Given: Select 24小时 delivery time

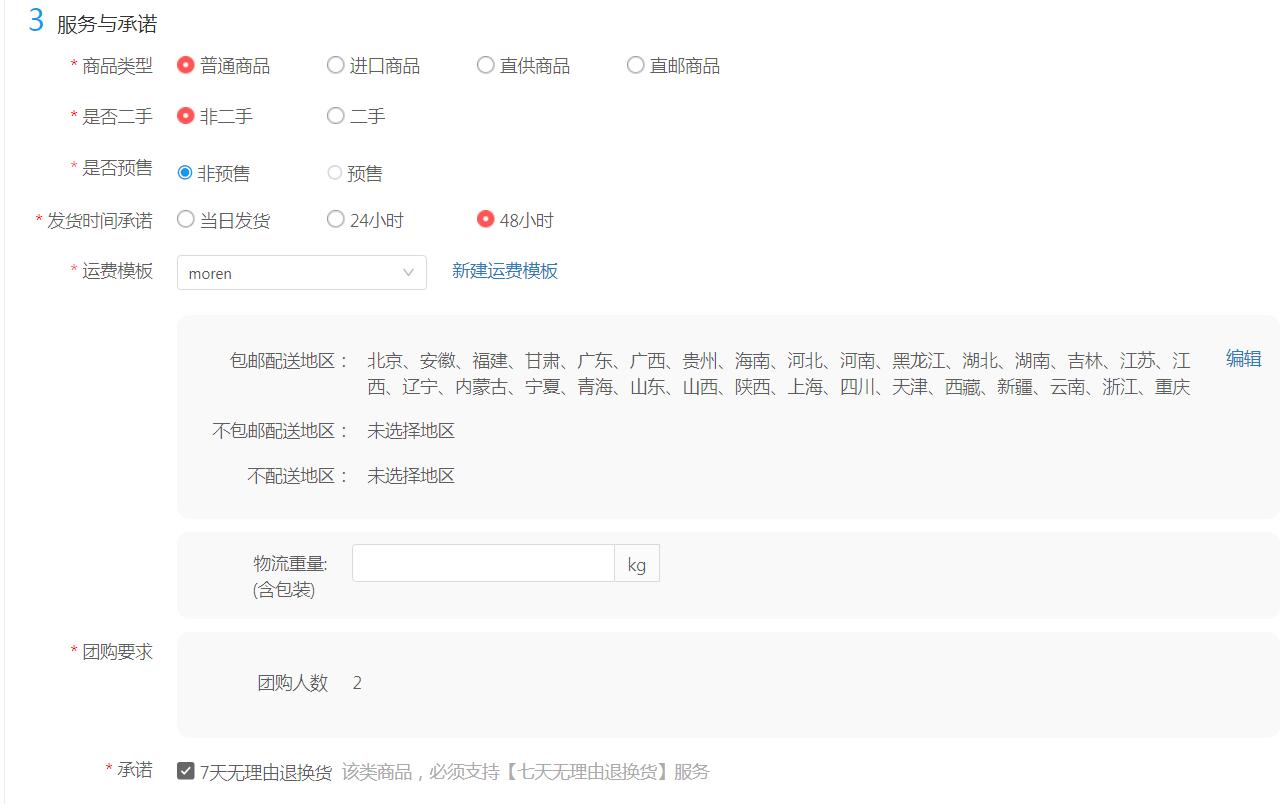Looking at the screenshot, I should [x=335, y=219].
